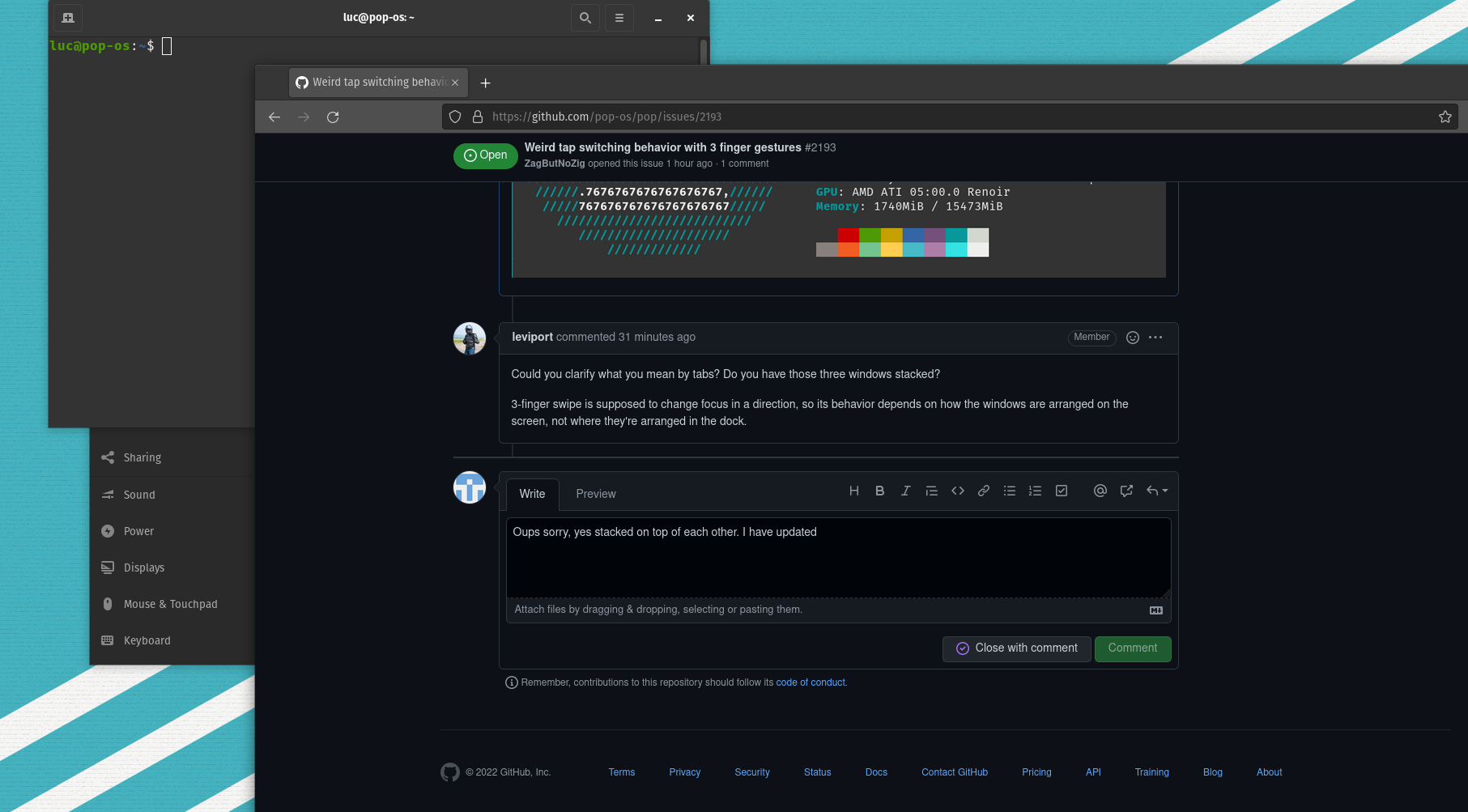Bookmark this page with the star icon
Screen dimensions: 1468x812
click(x=1445, y=117)
